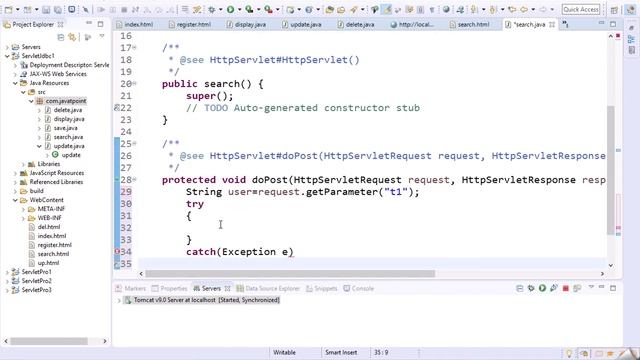Image resolution: width=640 pixels, height=360 pixels.
Task: Click the error marker on line 34
Action: coord(117,252)
